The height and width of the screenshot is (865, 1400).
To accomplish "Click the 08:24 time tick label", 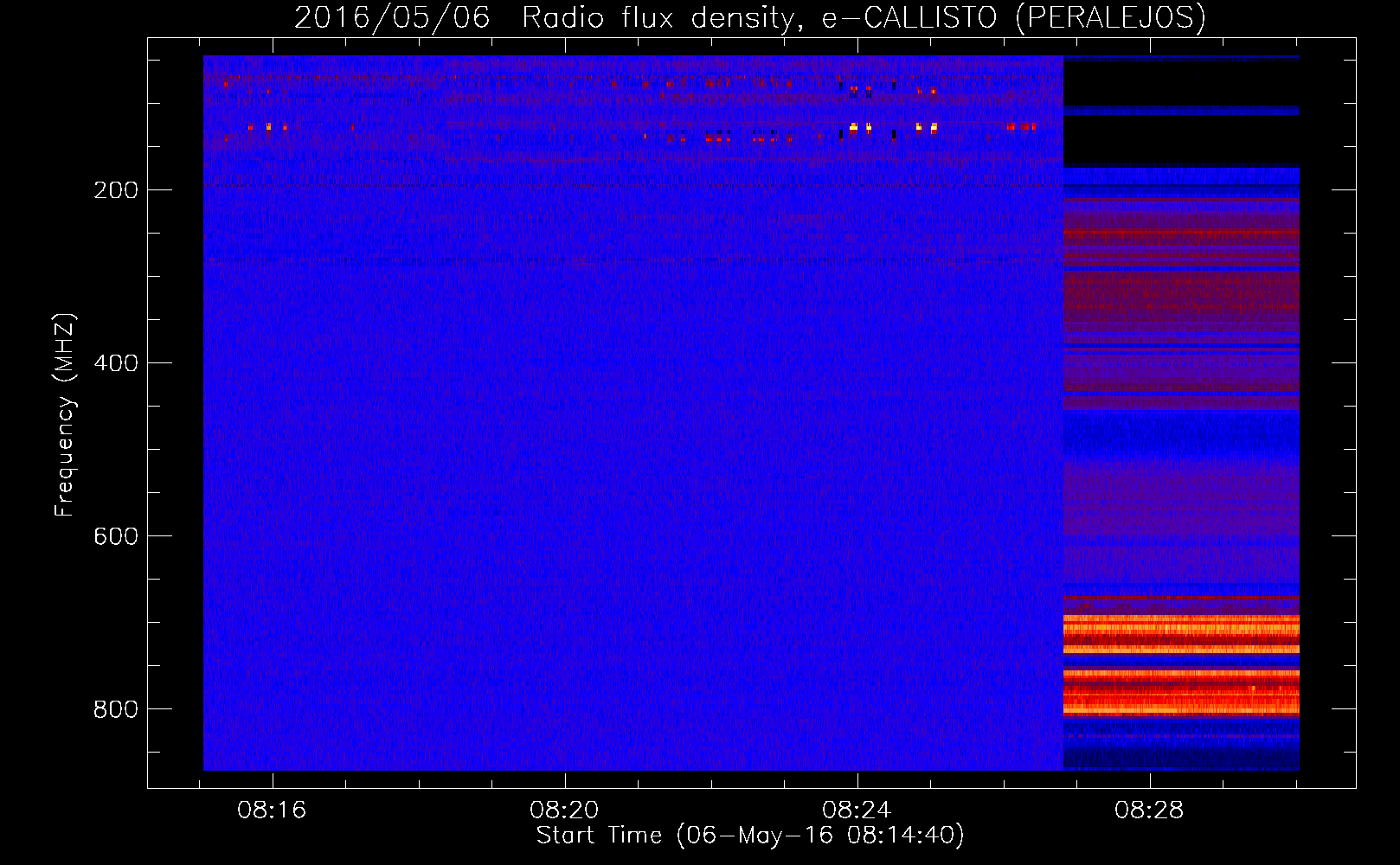I will [x=857, y=811].
